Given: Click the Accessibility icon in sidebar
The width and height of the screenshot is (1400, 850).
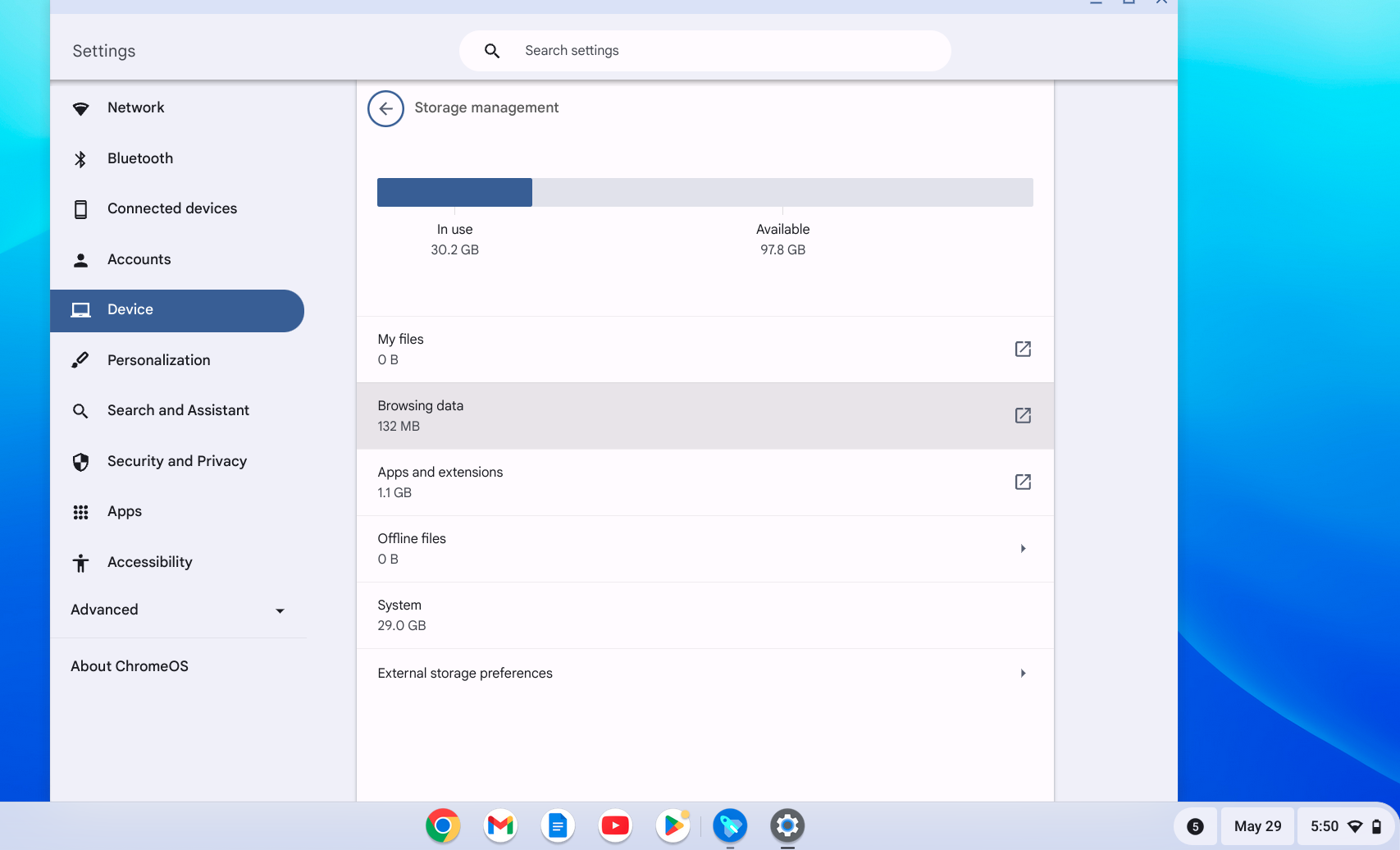Looking at the screenshot, I should pyautogui.click(x=81, y=562).
